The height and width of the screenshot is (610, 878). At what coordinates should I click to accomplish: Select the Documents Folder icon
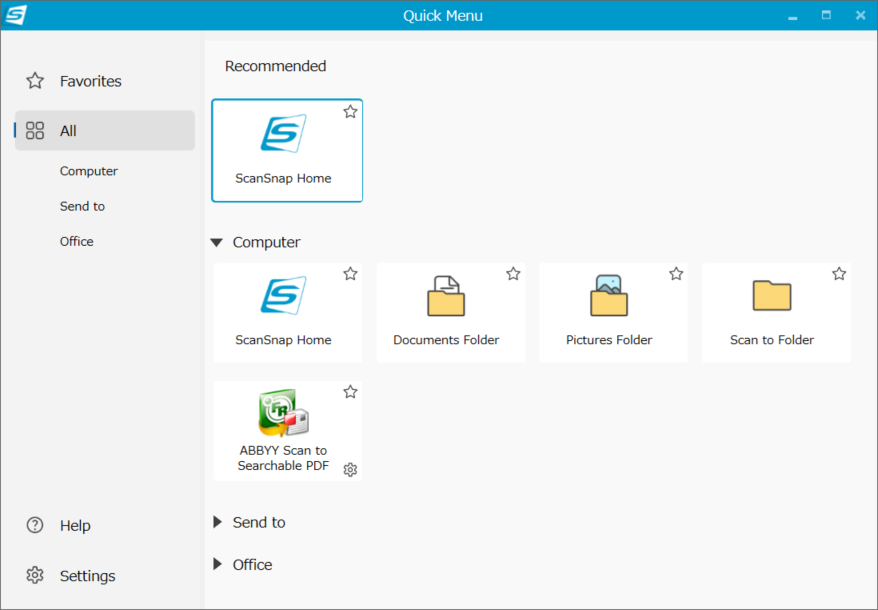tap(446, 297)
